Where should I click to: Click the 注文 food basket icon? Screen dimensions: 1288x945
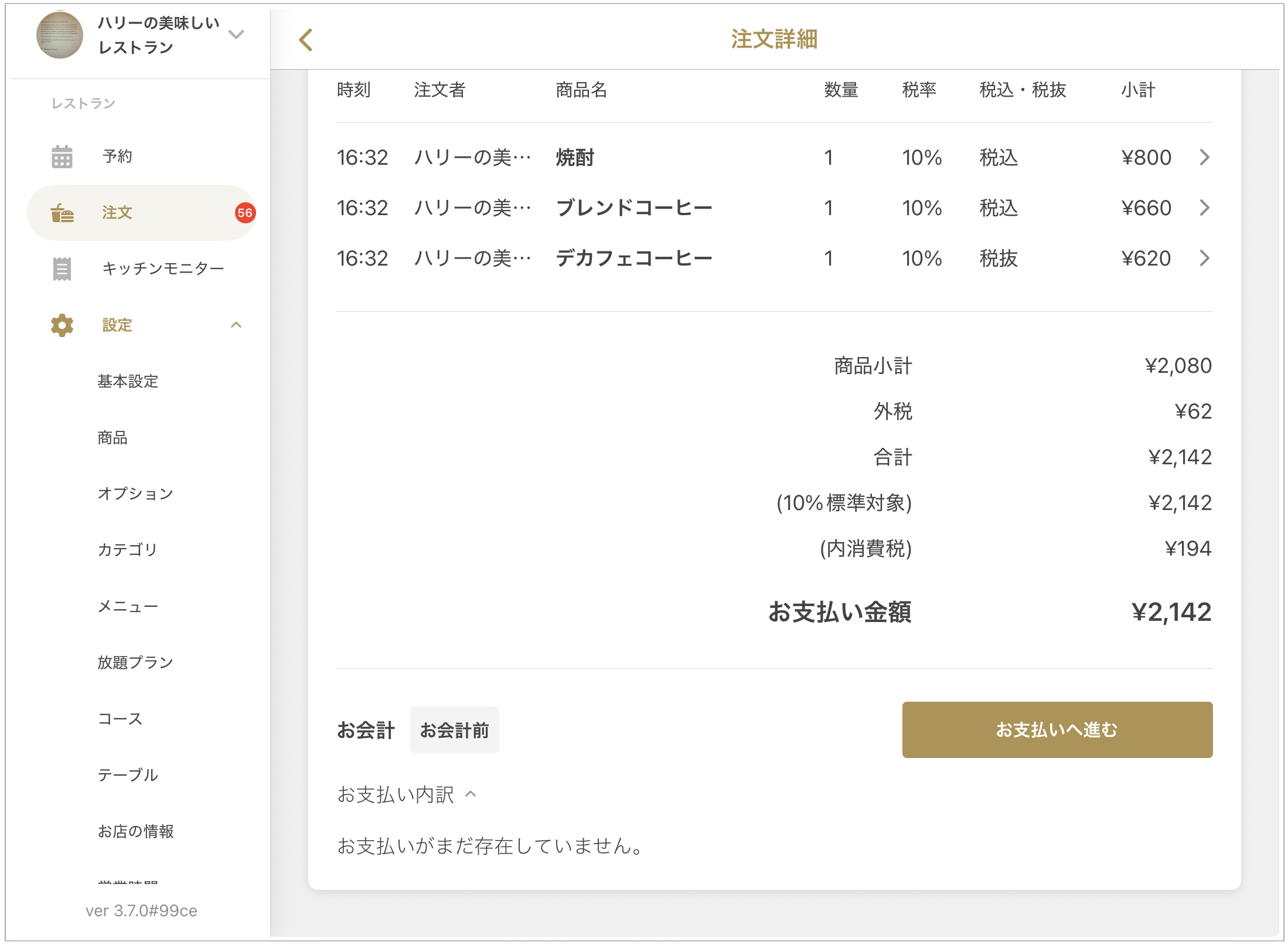62,213
